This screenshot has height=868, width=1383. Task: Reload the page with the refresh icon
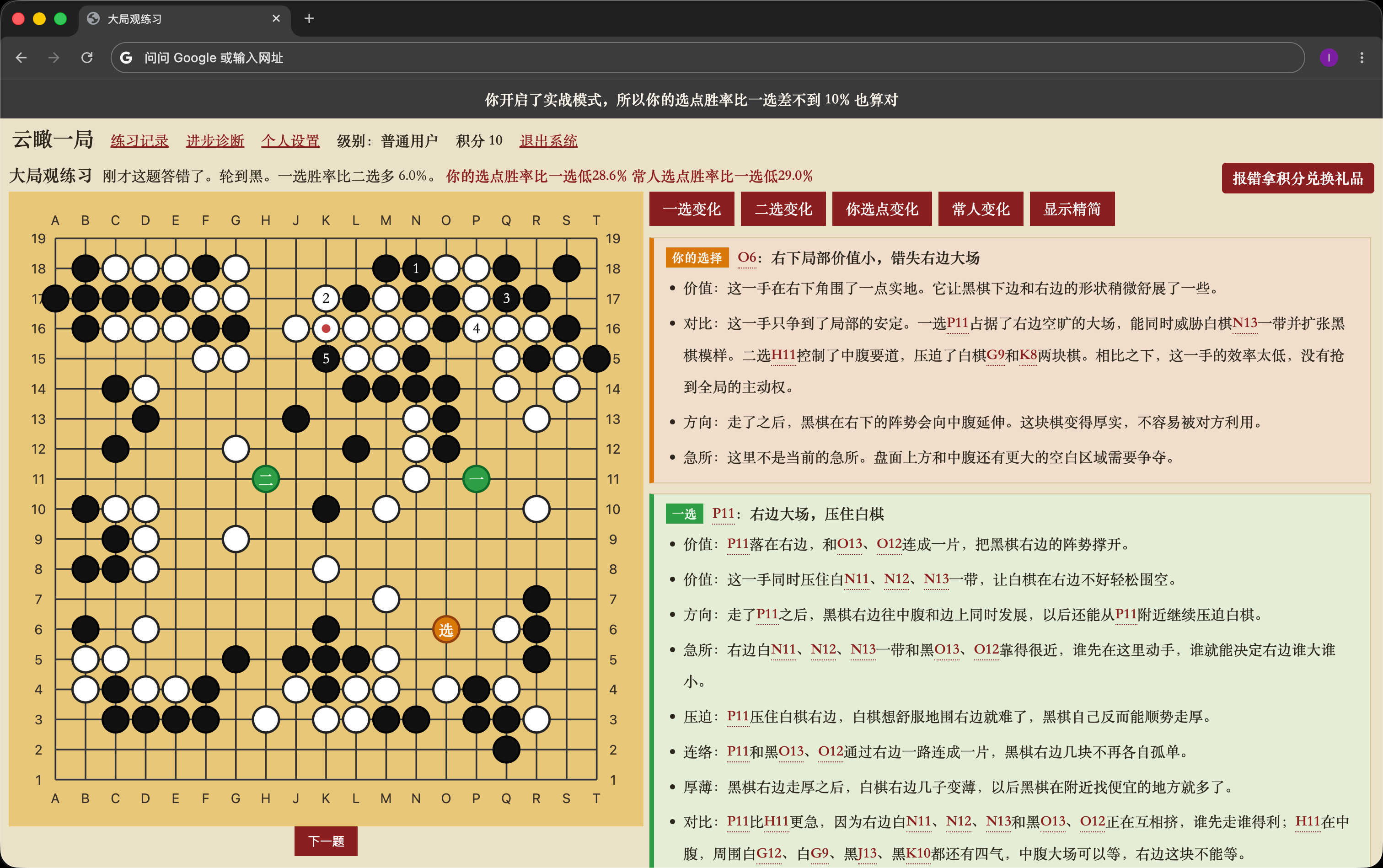point(87,58)
